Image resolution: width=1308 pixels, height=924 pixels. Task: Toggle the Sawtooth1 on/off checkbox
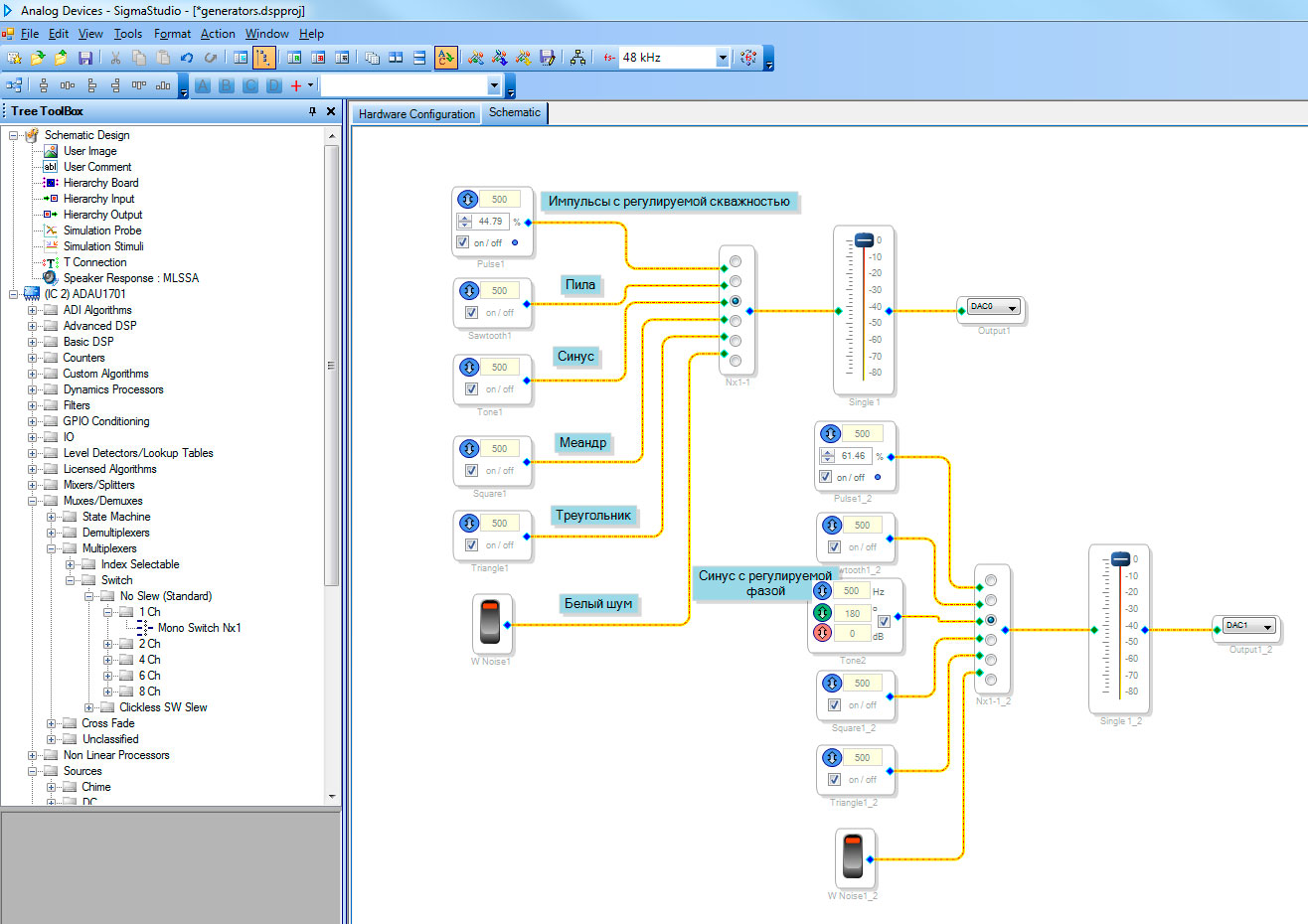coord(471,312)
